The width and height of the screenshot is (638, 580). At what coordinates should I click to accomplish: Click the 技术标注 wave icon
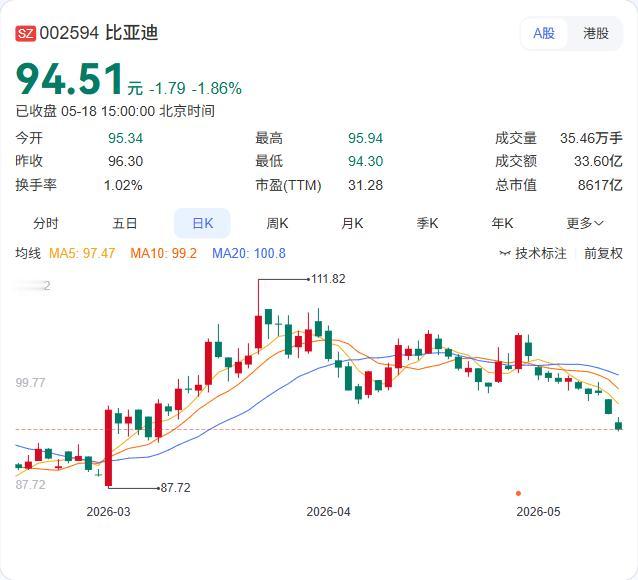505,254
